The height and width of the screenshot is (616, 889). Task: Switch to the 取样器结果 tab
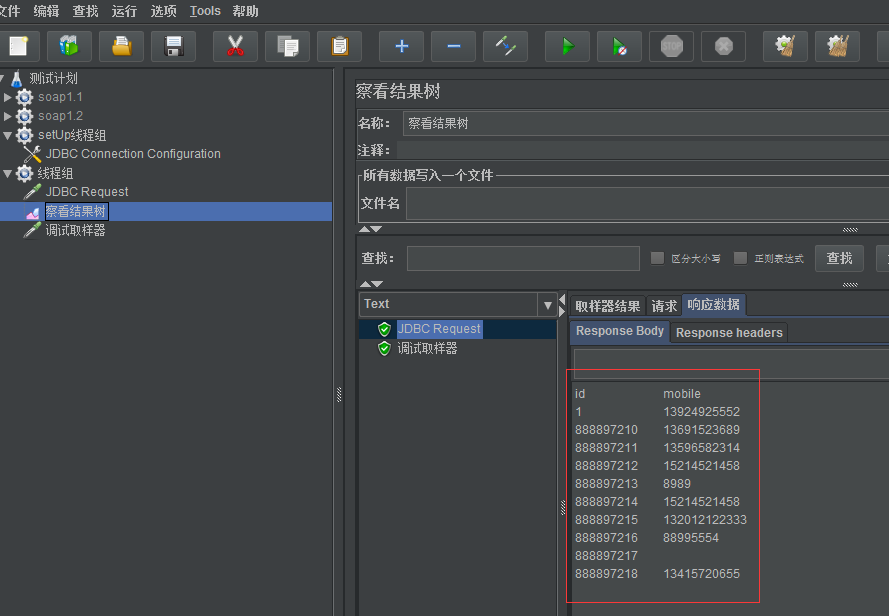607,306
